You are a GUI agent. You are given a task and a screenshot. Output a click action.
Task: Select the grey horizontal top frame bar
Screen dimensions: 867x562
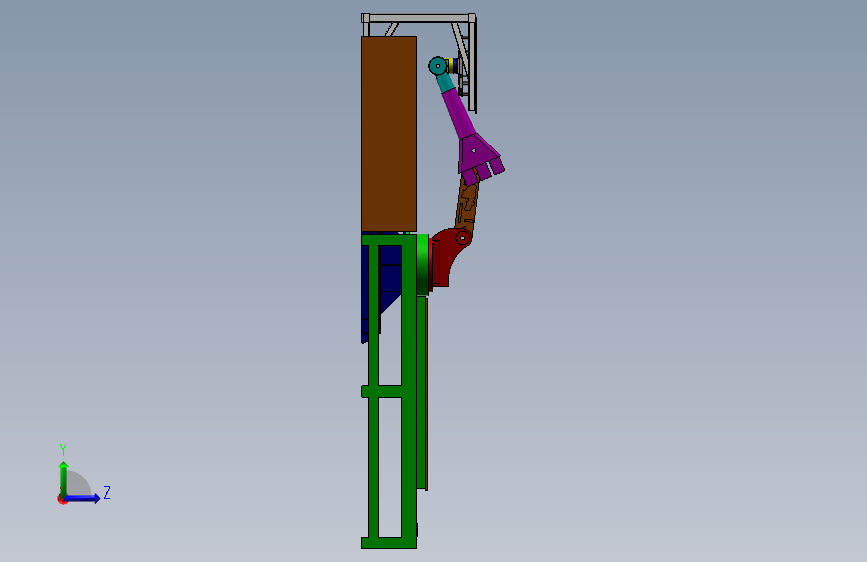pyautogui.click(x=418, y=18)
